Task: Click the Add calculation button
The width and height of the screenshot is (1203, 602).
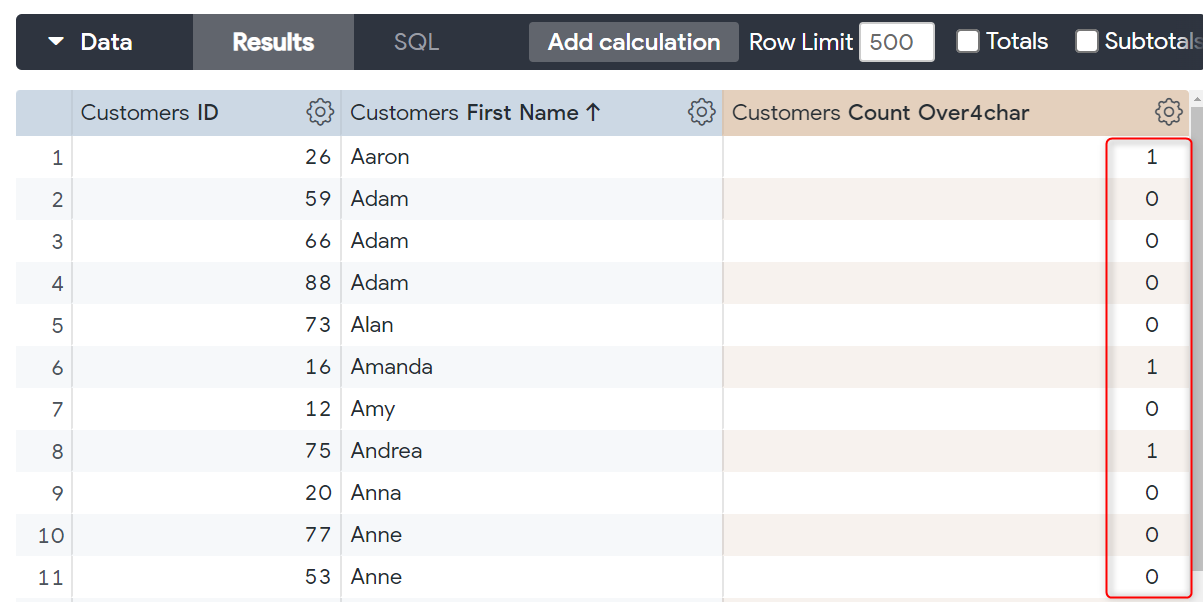Action: 633,41
